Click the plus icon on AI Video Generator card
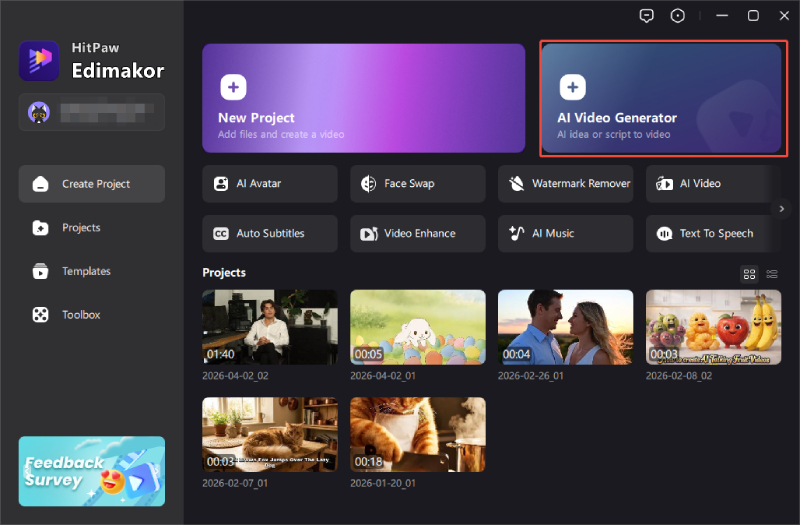The height and width of the screenshot is (525, 800). [x=572, y=87]
